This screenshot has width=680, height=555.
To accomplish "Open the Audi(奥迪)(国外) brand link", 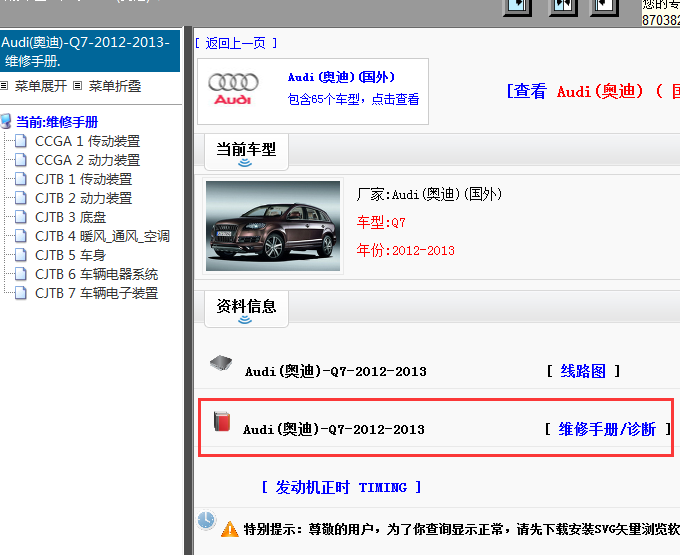I will coord(341,77).
